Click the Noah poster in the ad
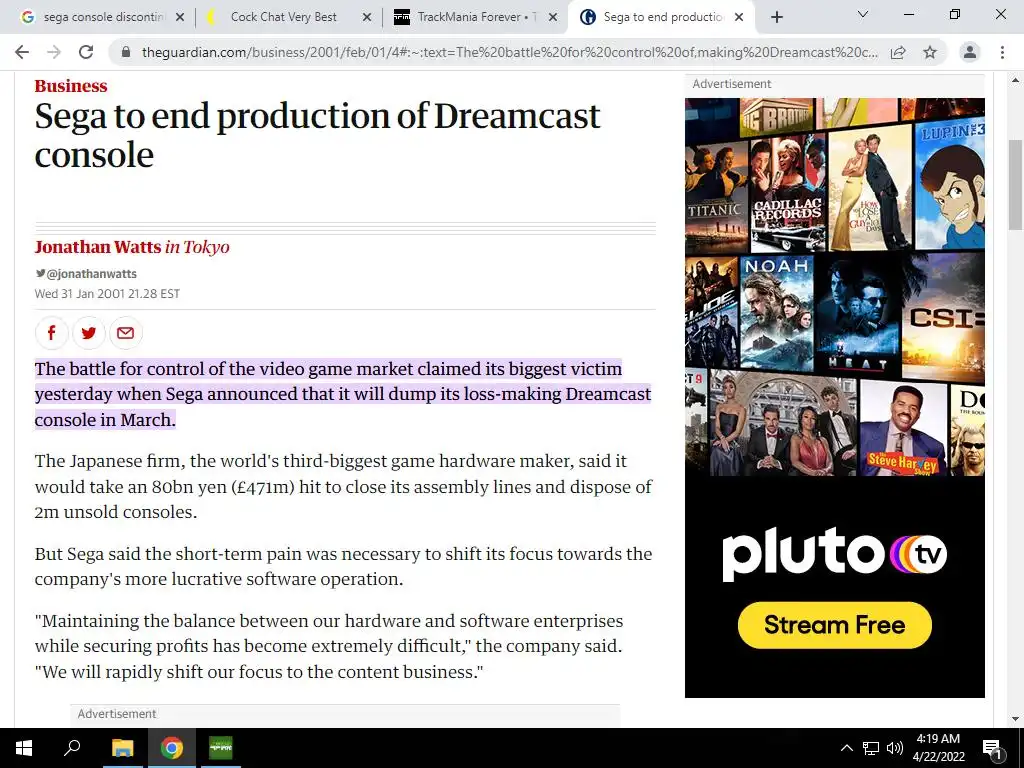 (776, 312)
